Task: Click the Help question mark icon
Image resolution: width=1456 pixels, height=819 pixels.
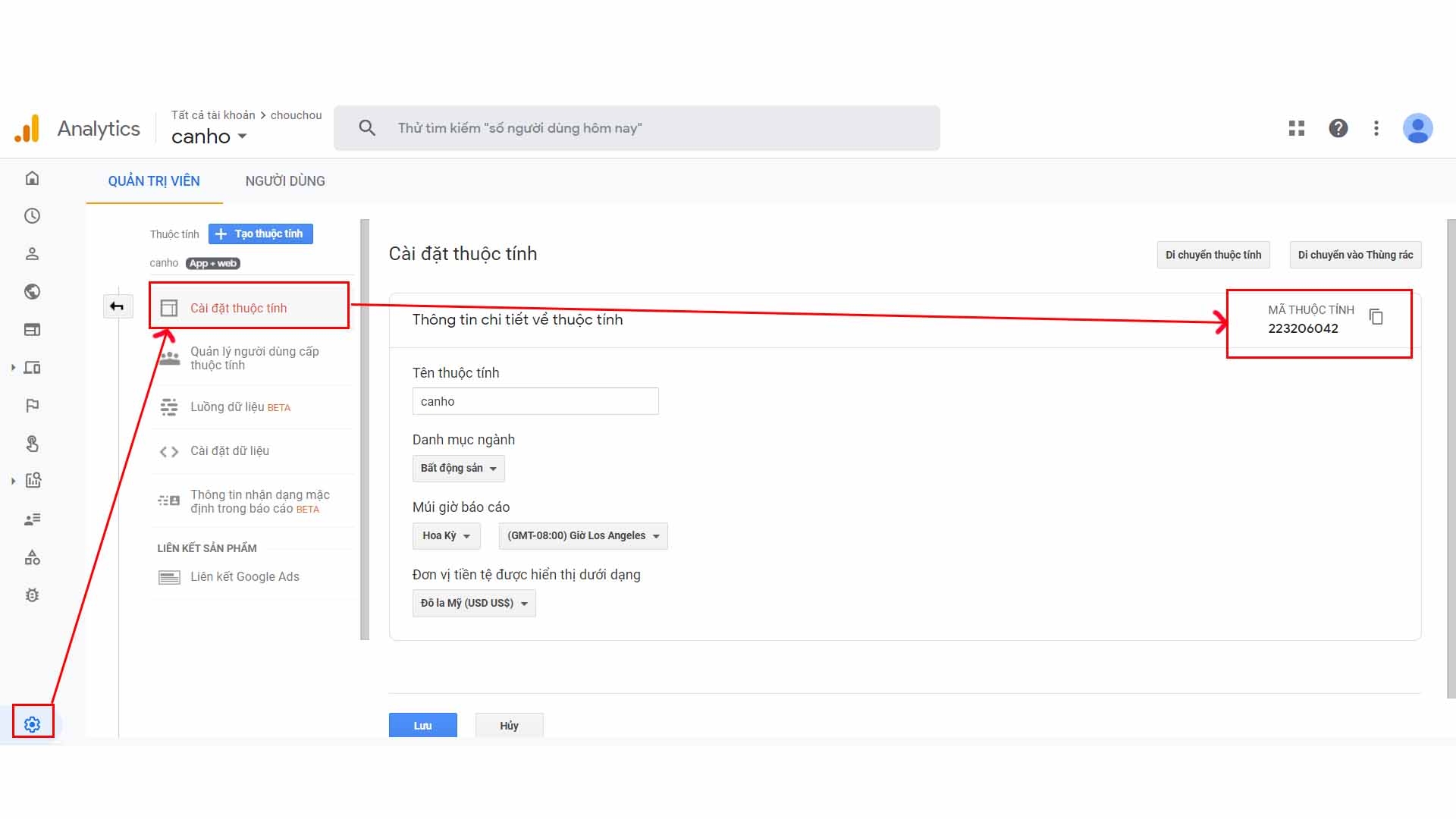Action: coord(1338,128)
